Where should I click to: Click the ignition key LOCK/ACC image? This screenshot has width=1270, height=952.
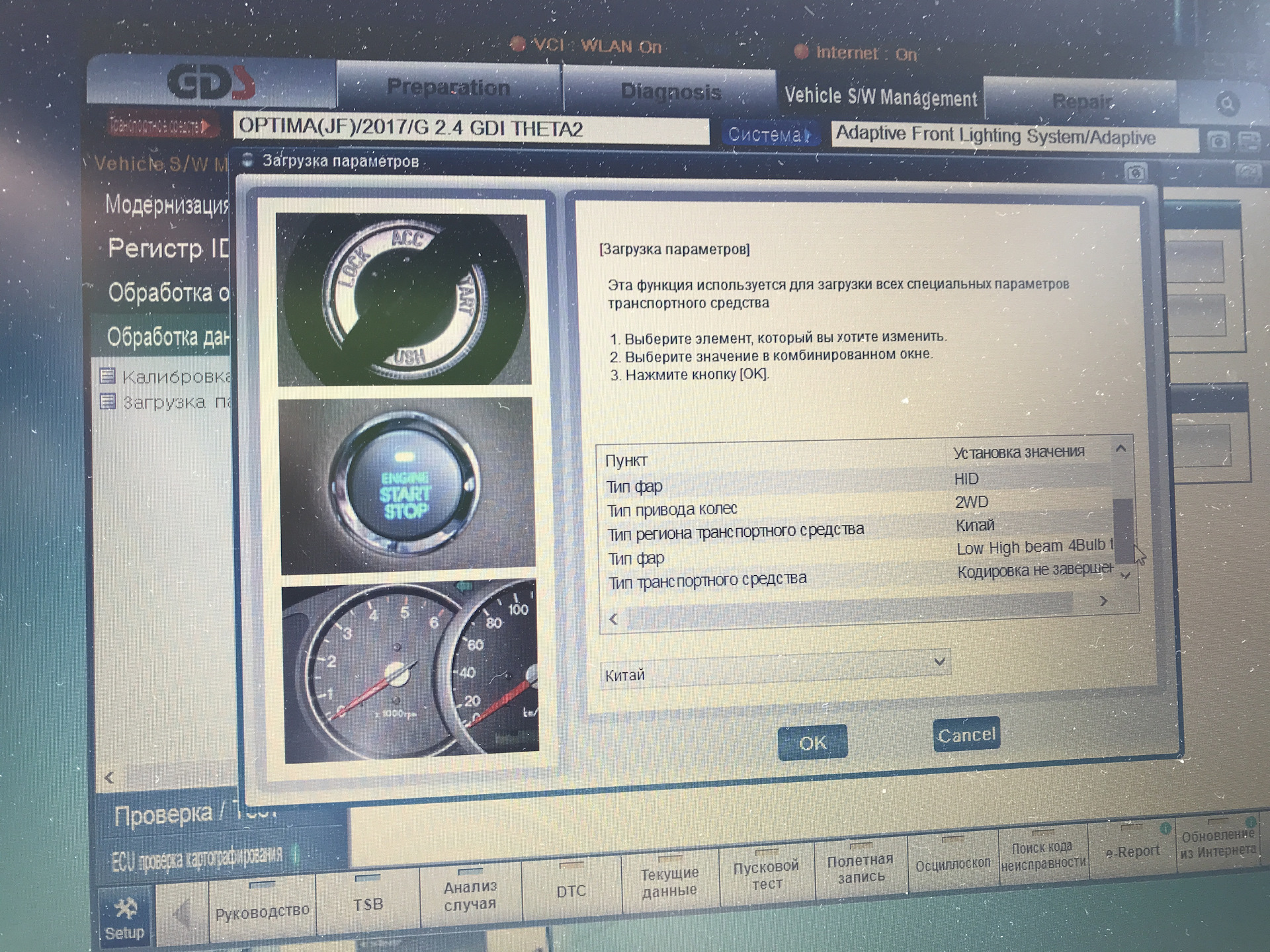click(x=403, y=299)
